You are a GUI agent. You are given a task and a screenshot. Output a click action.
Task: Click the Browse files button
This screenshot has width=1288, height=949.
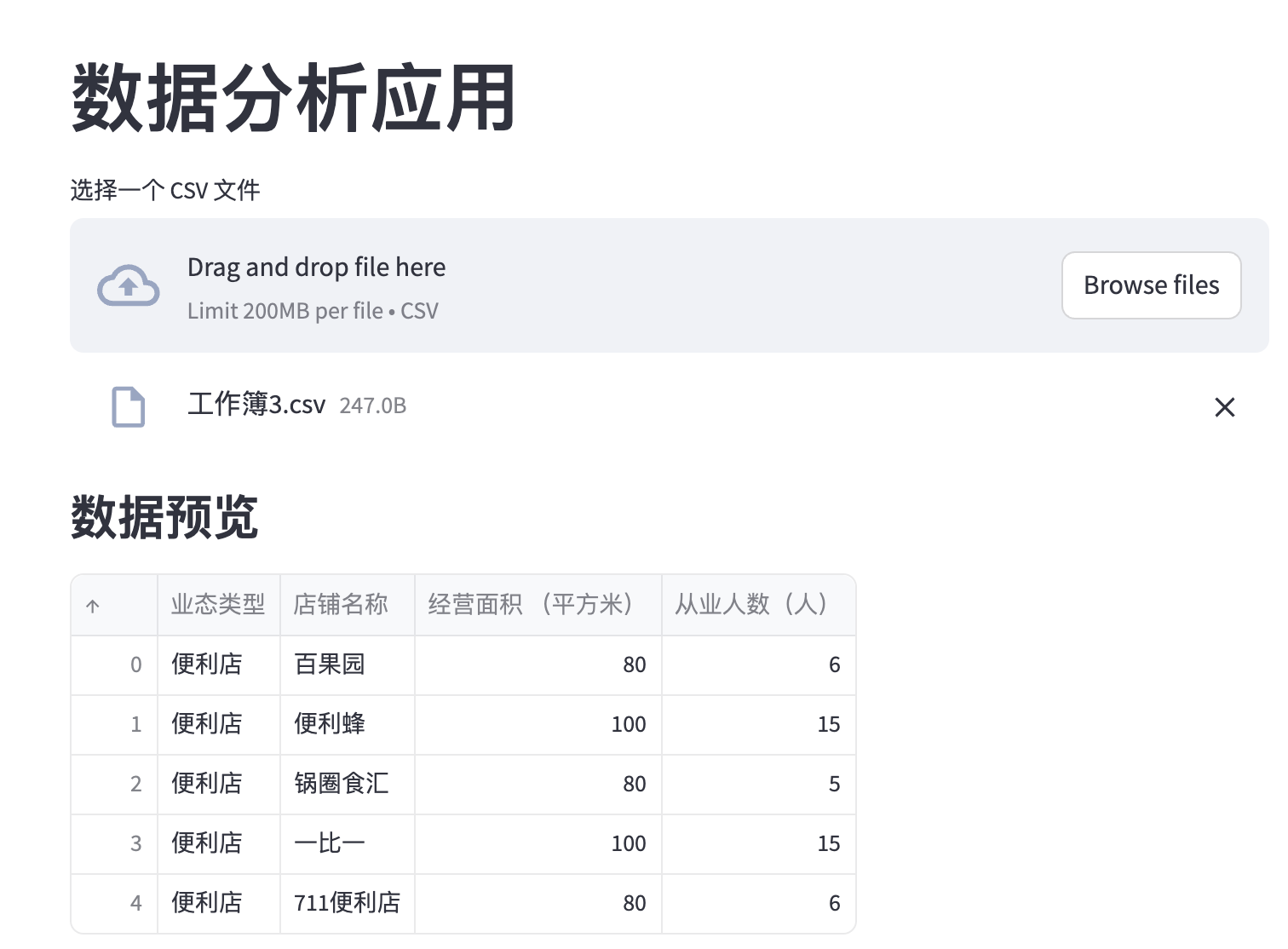[1151, 285]
